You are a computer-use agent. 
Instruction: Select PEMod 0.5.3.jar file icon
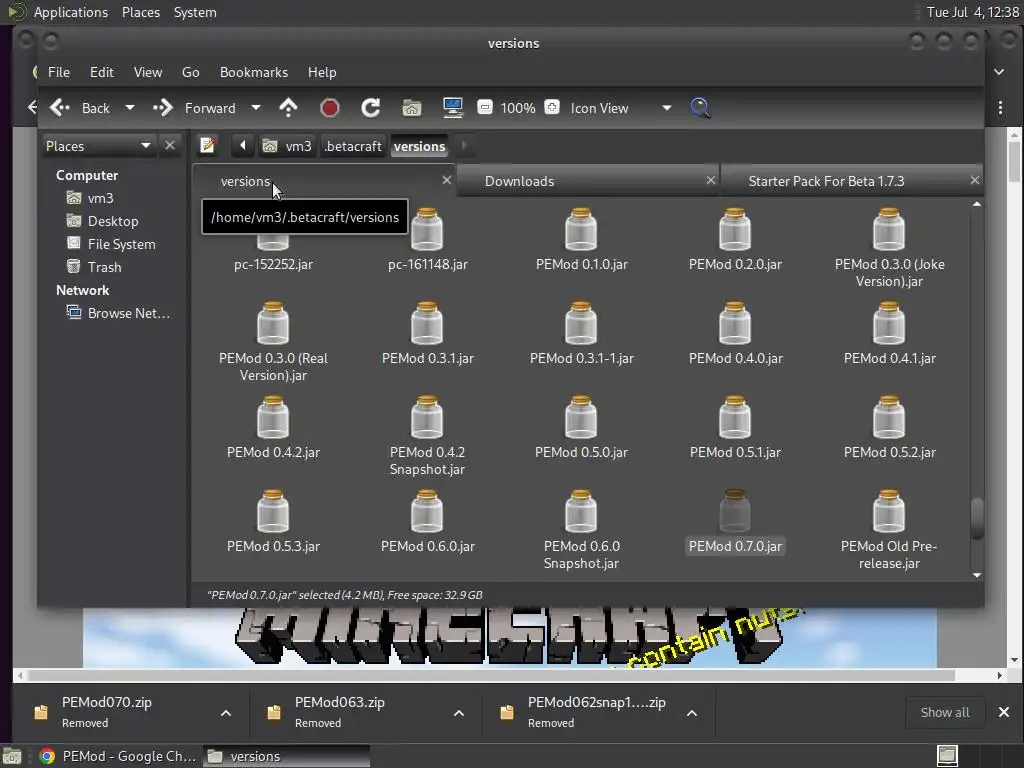click(x=273, y=511)
